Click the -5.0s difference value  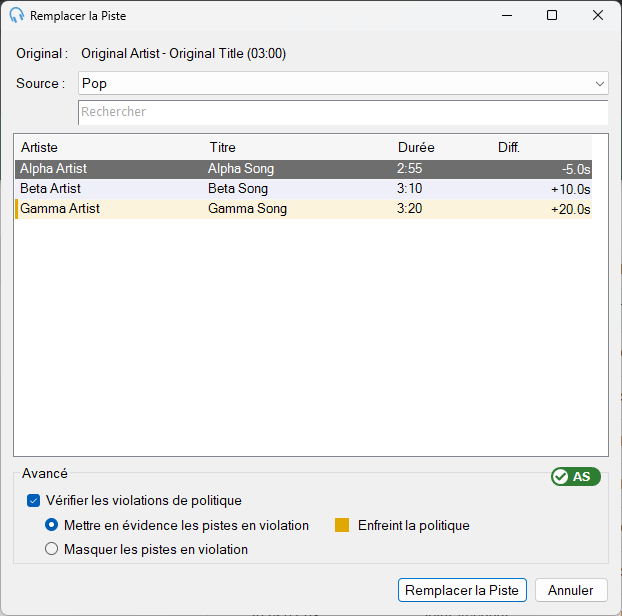tap(576, 169)
